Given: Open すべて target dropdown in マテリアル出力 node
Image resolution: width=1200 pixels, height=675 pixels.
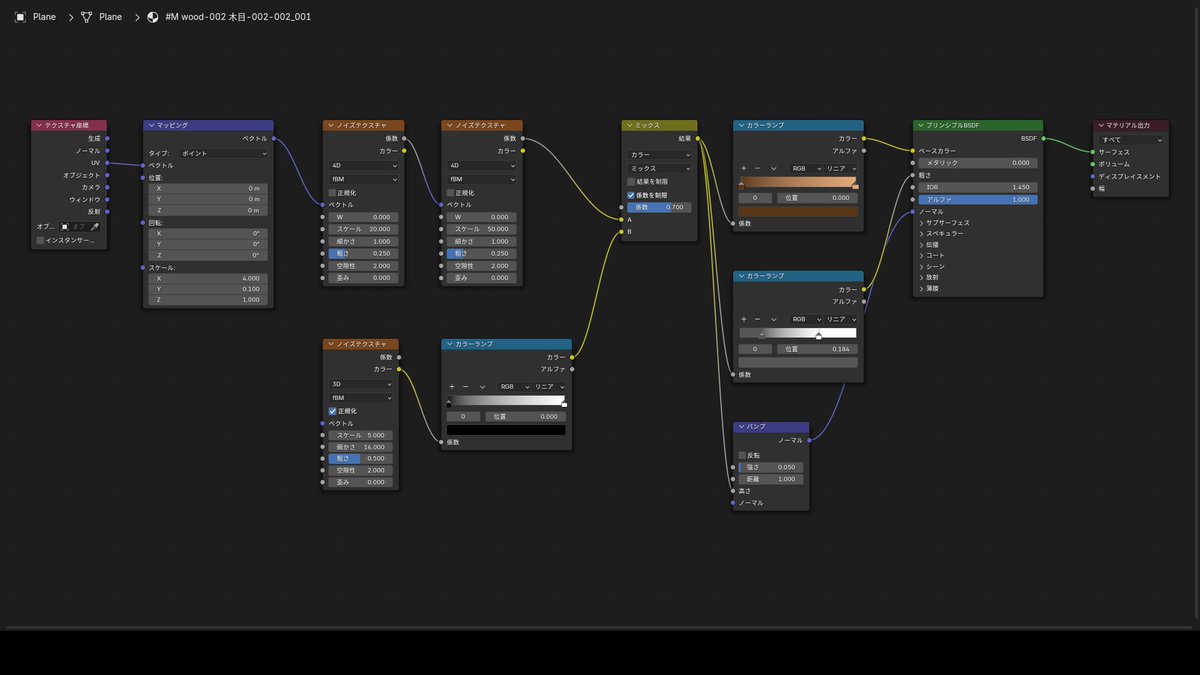Looking at the screenshot, I should coord(1132,140).
